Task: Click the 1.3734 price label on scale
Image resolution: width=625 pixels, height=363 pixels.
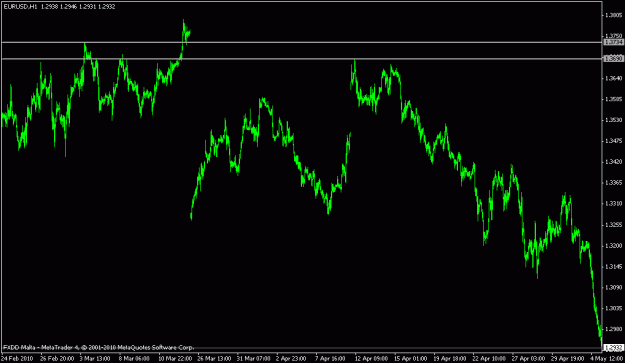Action: click(x=613, y=42)
